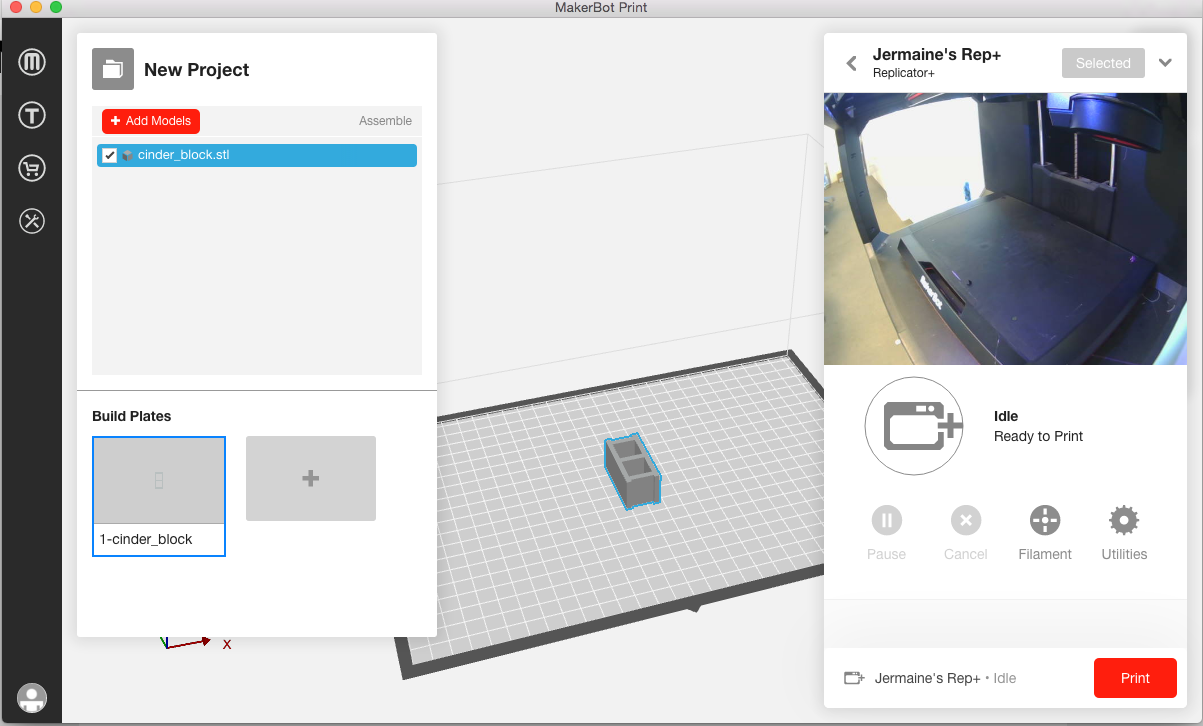Uncheck the cinder_block.stl checkbox
This screenshot has width=1203, height=726.
point(110,155)
